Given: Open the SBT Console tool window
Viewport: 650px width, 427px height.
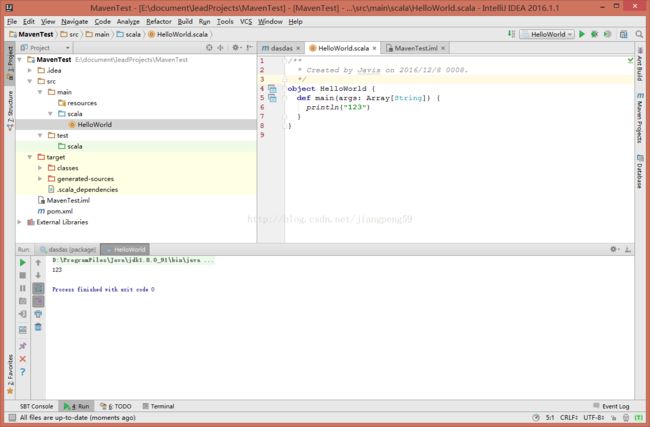Looking at the screenshot, I should [36, 406].
